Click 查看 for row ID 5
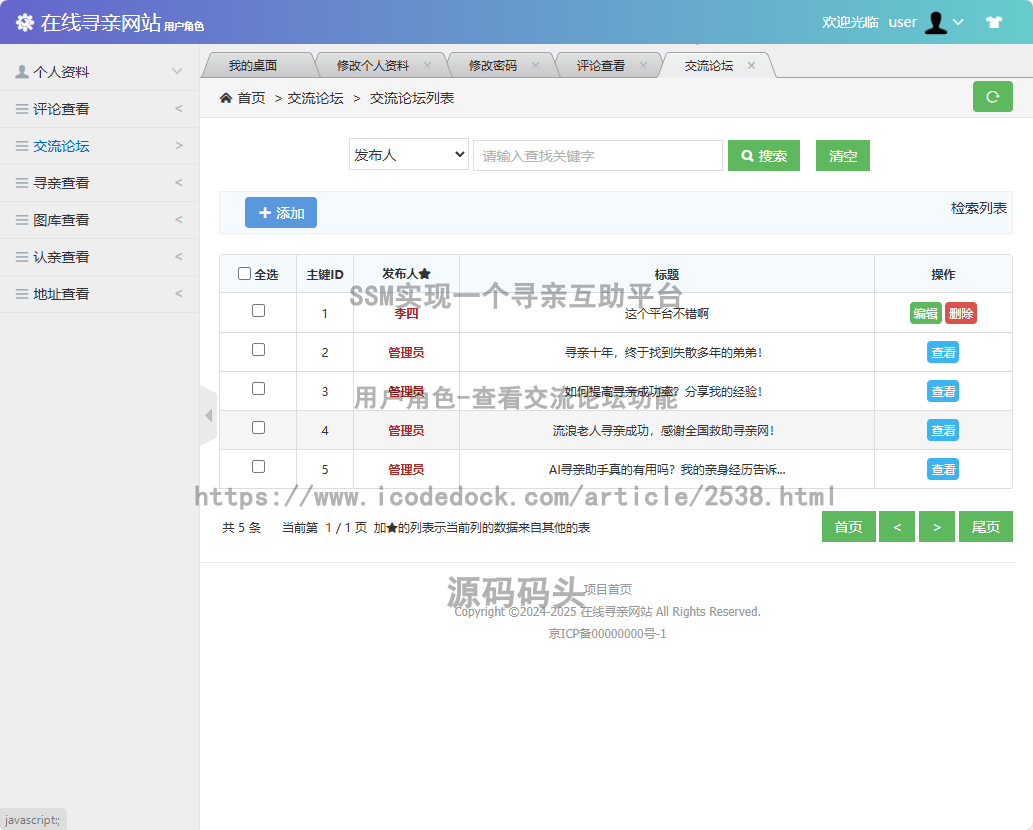Screen dimensions: 1033x830 [x=943, y=469]
